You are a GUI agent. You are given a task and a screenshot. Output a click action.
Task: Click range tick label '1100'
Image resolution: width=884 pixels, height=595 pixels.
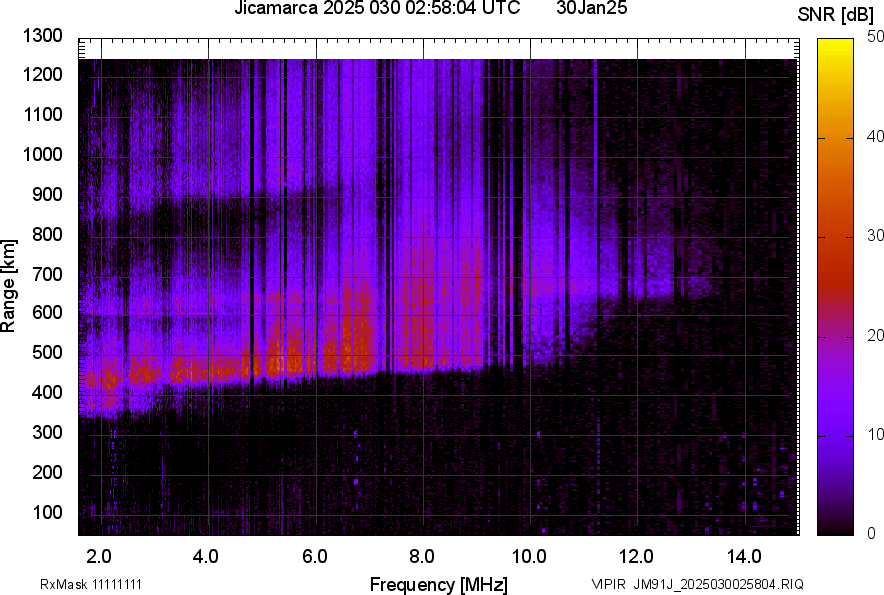pos(42,115)
